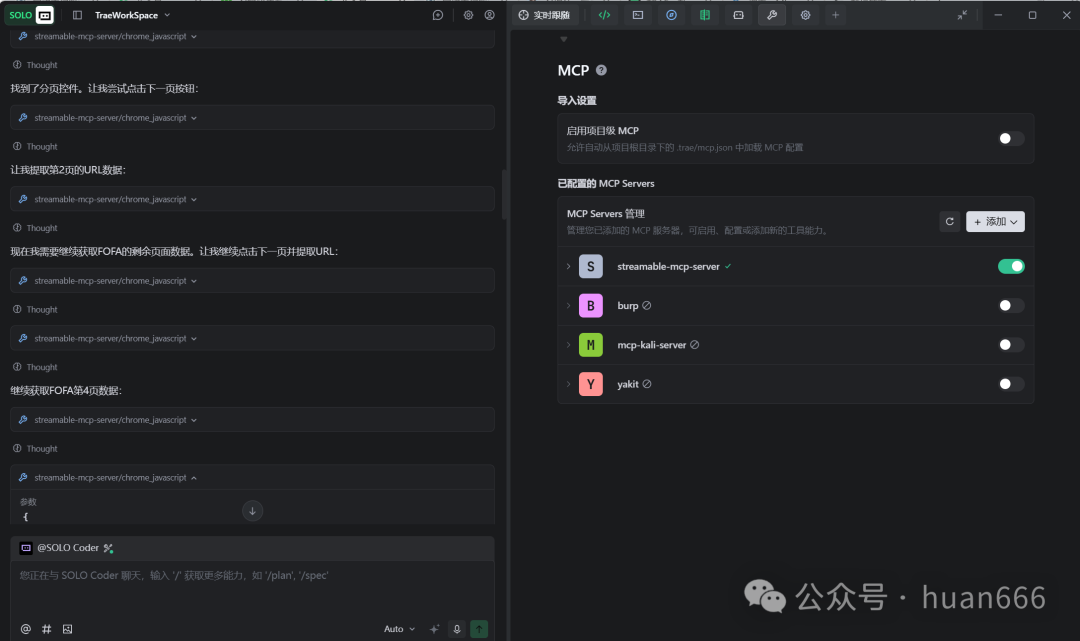1080x641 pixels.
Task: Click the @ mention icon in chat
Action: point(26,629)
